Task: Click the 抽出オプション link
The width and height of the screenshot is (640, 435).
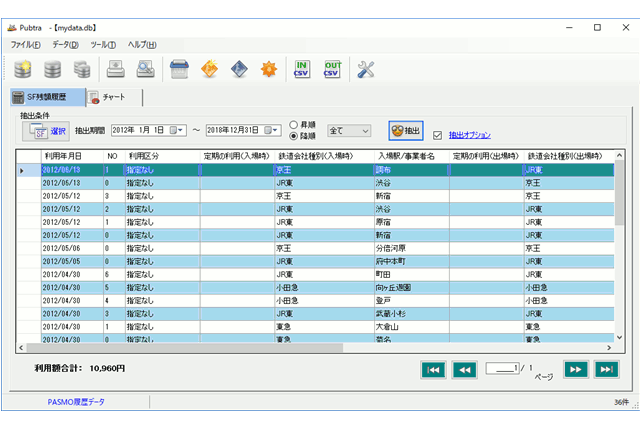Action: click(469, 134)
